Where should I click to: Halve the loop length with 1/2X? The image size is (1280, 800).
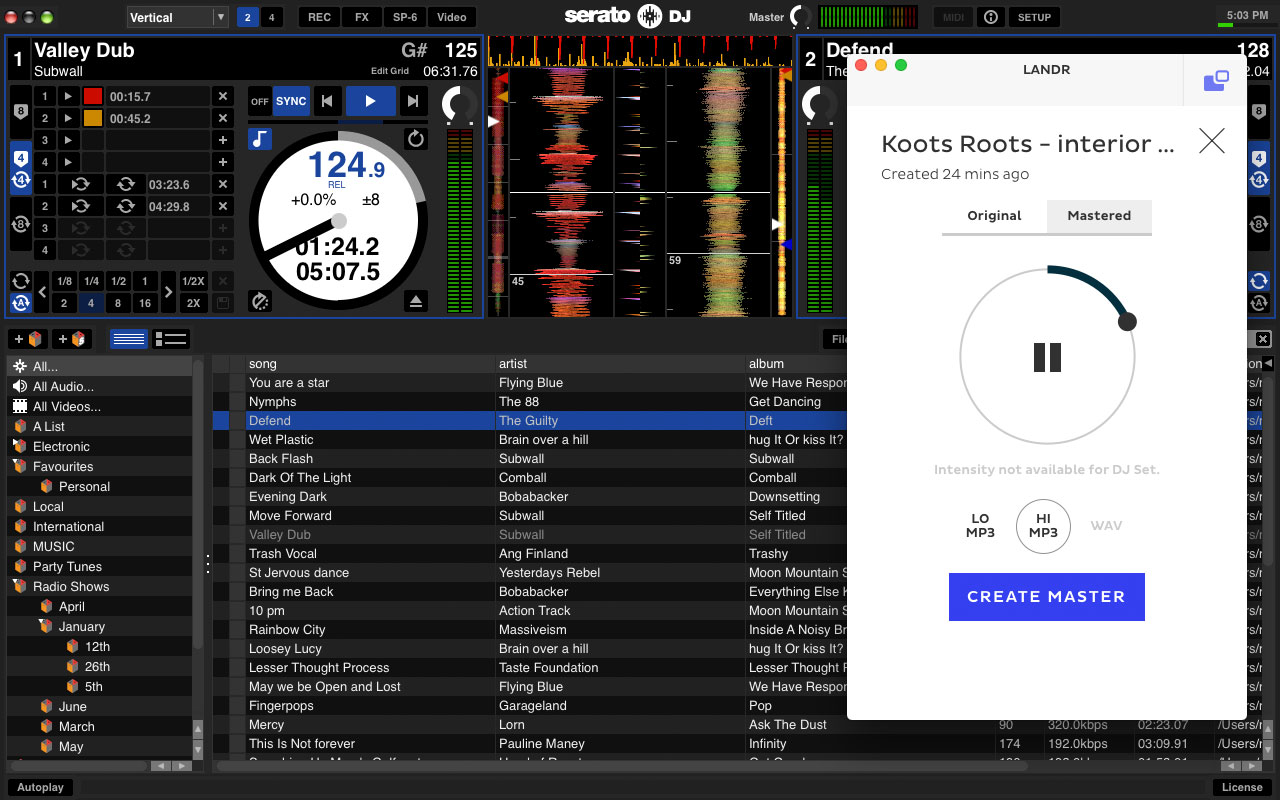click(194, 282)
